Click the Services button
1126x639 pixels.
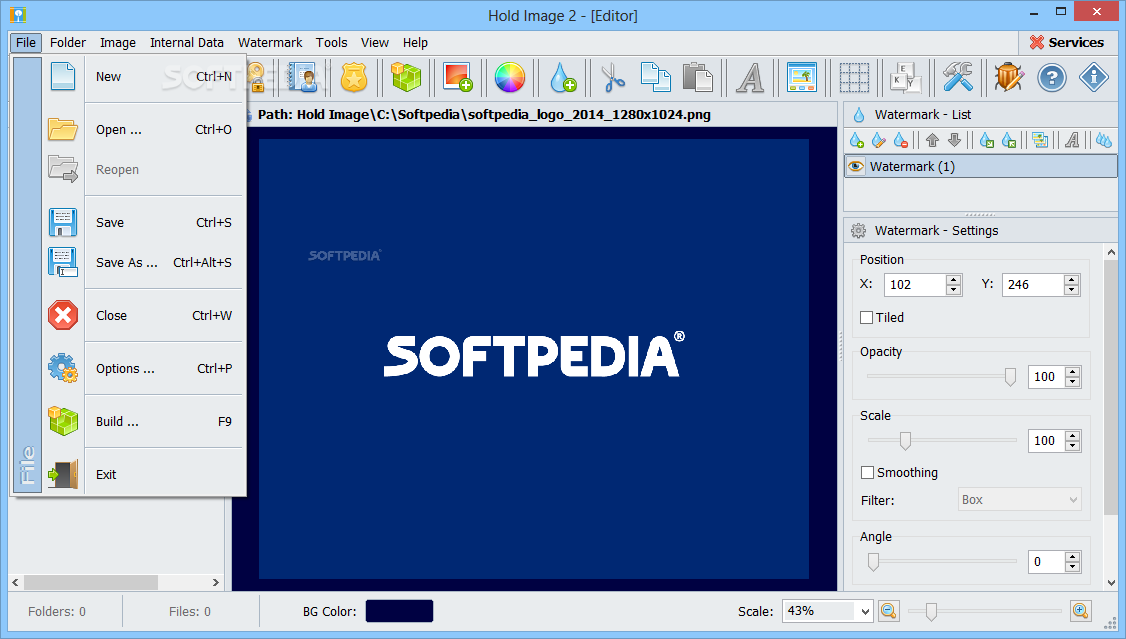click(x=1066, y=42)
